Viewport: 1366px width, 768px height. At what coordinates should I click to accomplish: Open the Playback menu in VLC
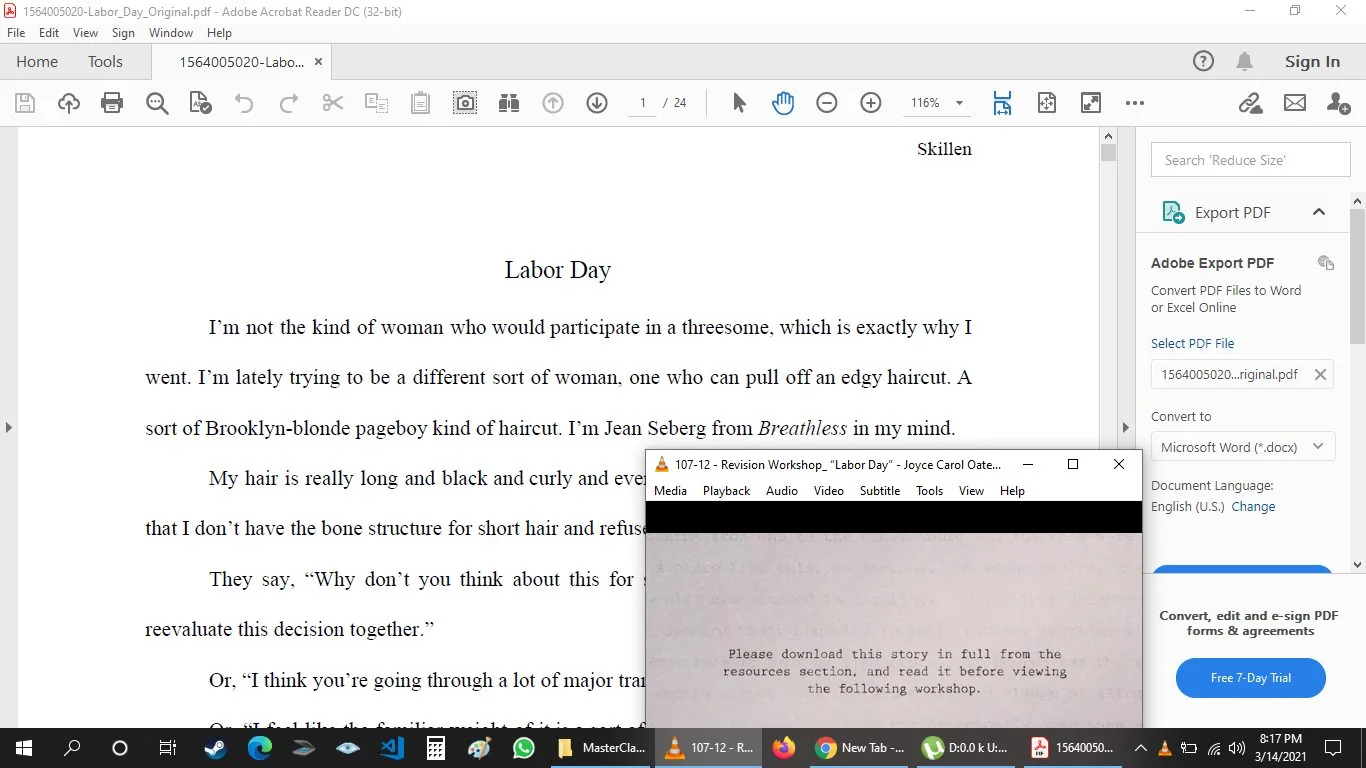(726, 491)
